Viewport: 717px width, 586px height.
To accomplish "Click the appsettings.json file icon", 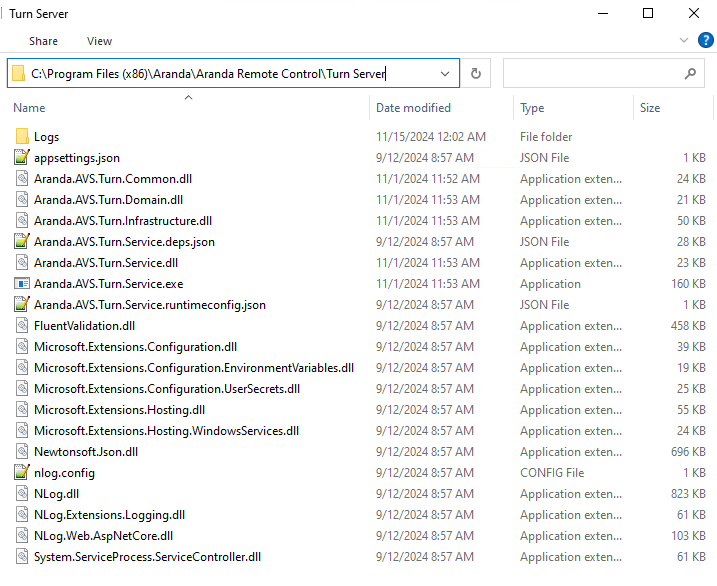I will click(21, 157).
